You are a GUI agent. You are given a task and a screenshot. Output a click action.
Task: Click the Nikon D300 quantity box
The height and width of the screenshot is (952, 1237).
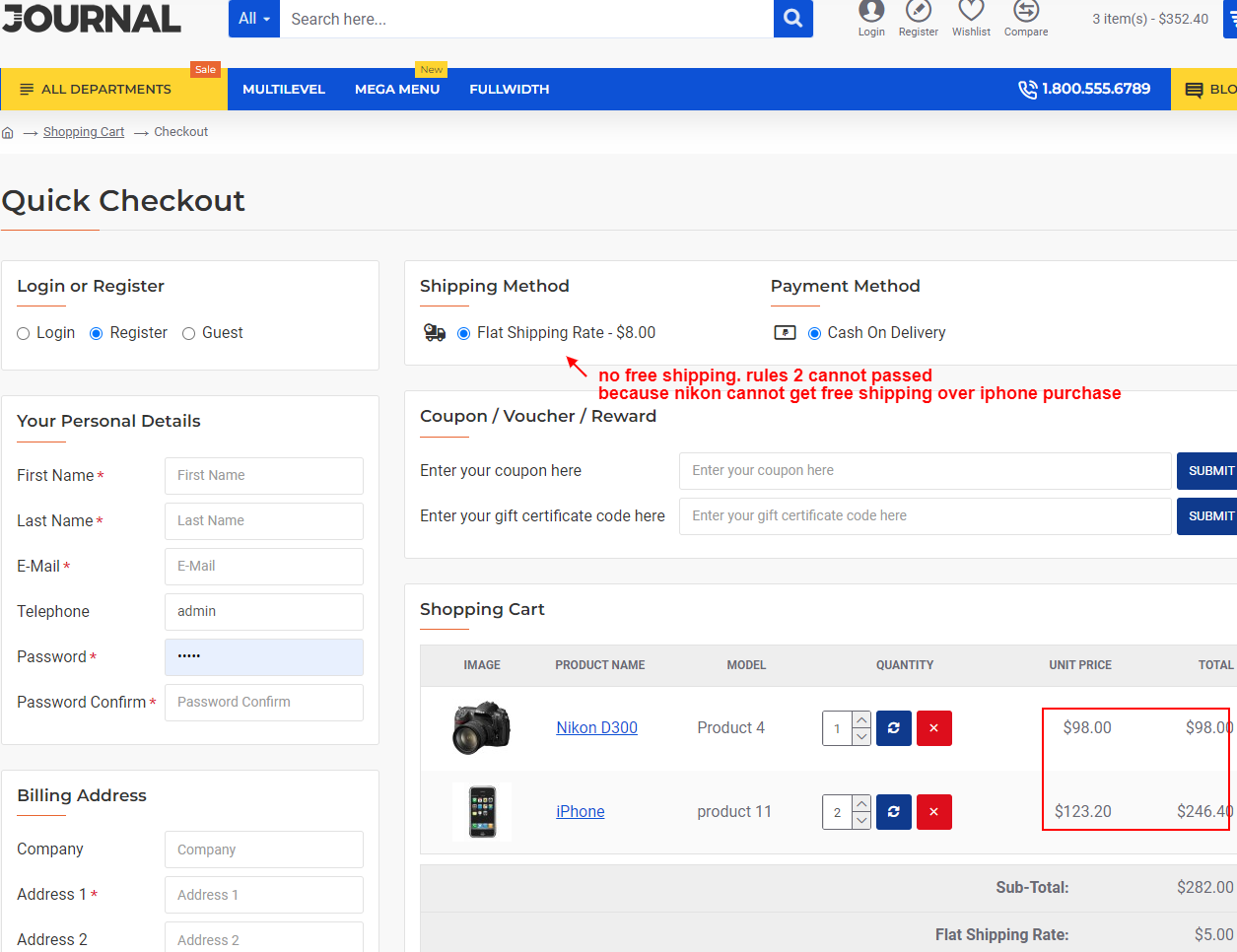coord(838,728)
